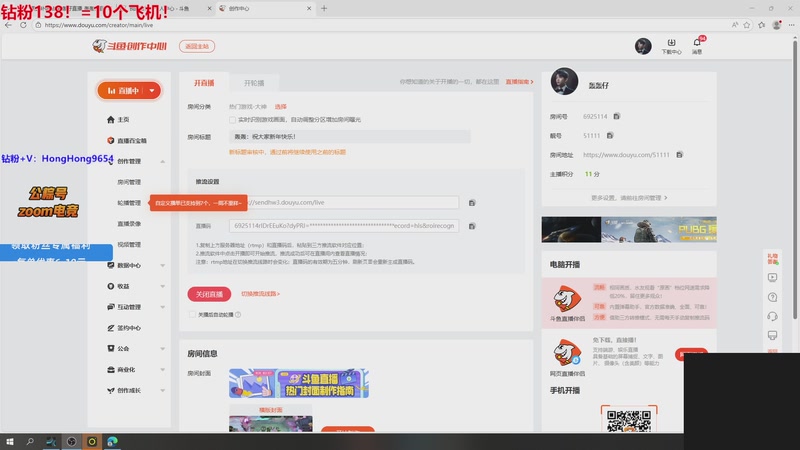Add this page to browser favorites star
This screenshot has width=800, height=450.
tap(747, 25)
